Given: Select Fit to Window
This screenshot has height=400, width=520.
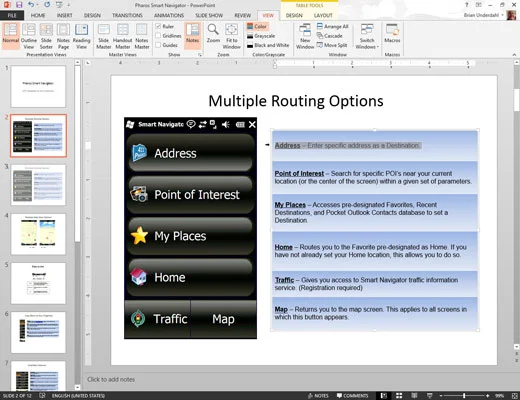Looking at the screenshot, I should pyautogui.click(x=232, y=37).
